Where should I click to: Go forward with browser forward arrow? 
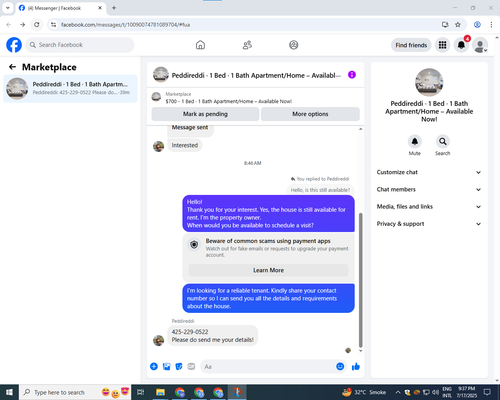tap(22, 25)
